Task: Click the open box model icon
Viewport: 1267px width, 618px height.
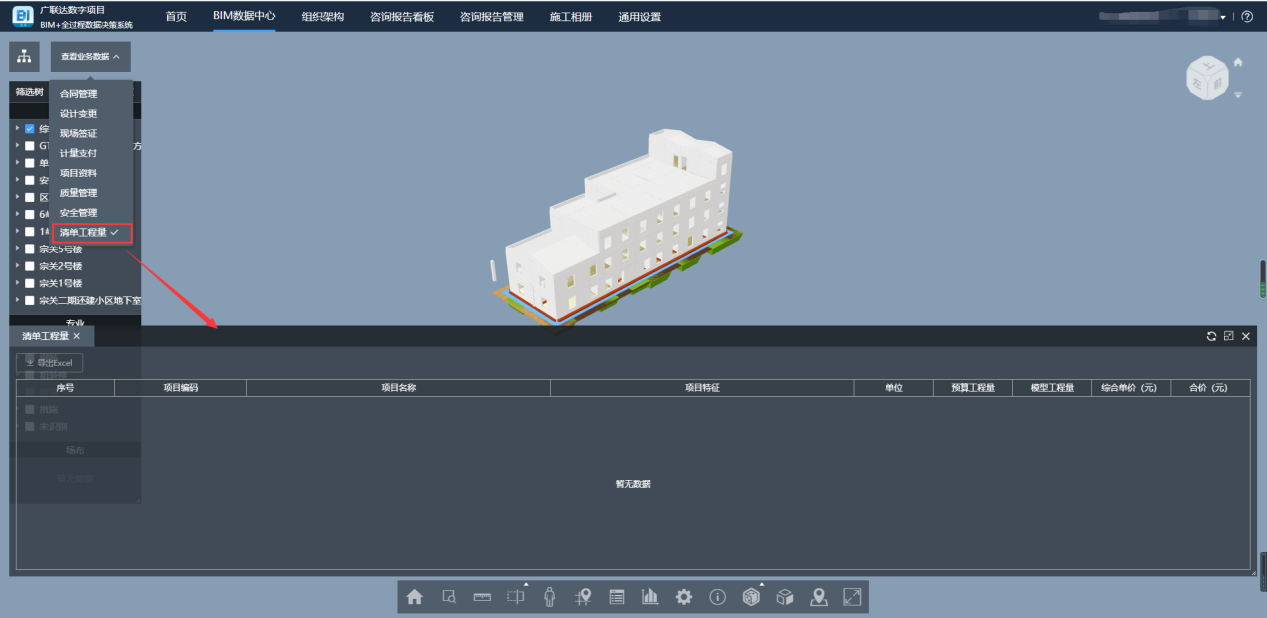Action: coord(785,597)
